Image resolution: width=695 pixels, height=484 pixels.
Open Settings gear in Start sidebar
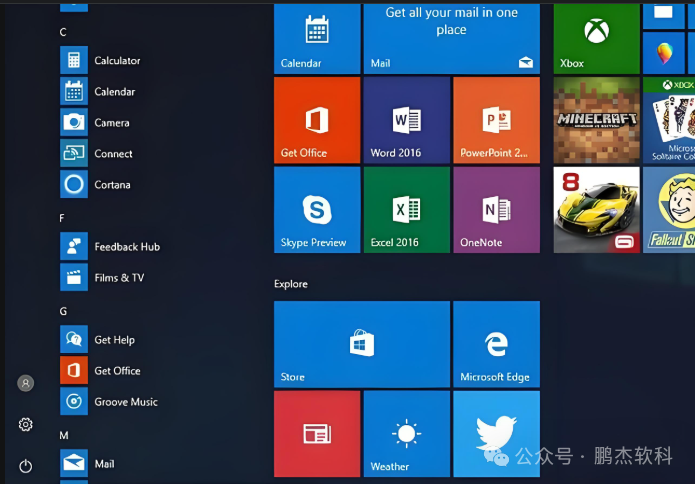[26, 425]
